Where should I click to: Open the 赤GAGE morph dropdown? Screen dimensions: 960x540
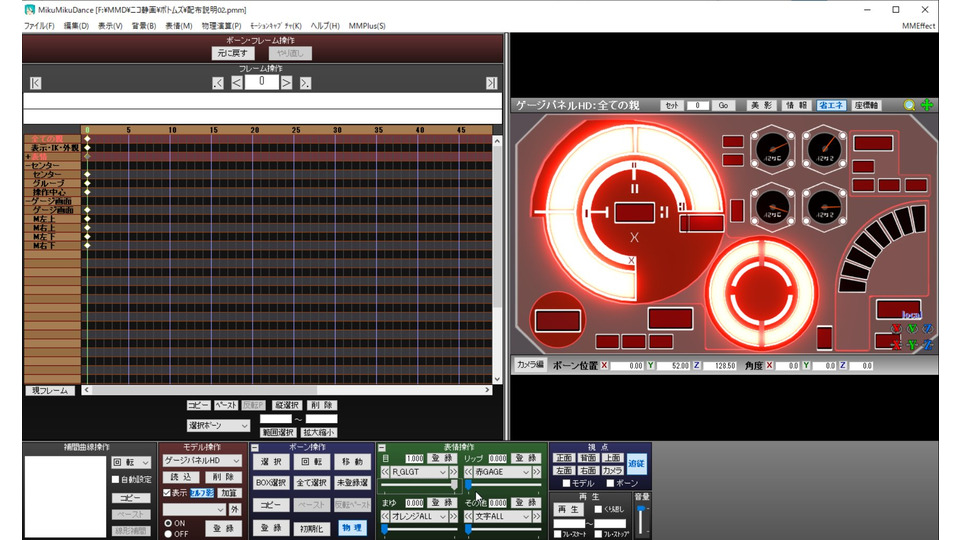coord(502,472)
